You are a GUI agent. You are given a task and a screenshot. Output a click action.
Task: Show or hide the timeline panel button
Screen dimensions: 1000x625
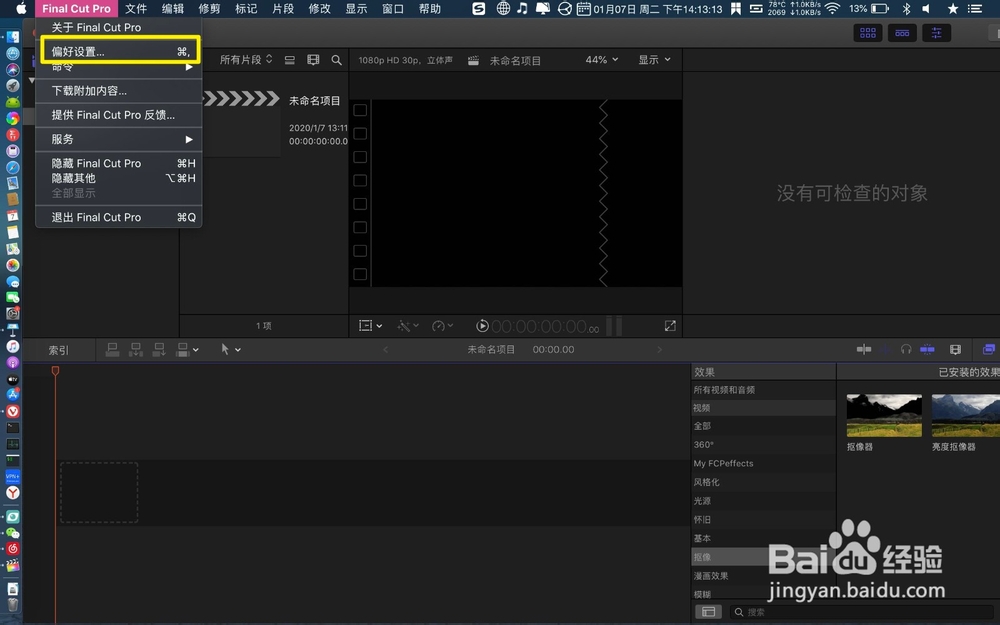point(902,33)
